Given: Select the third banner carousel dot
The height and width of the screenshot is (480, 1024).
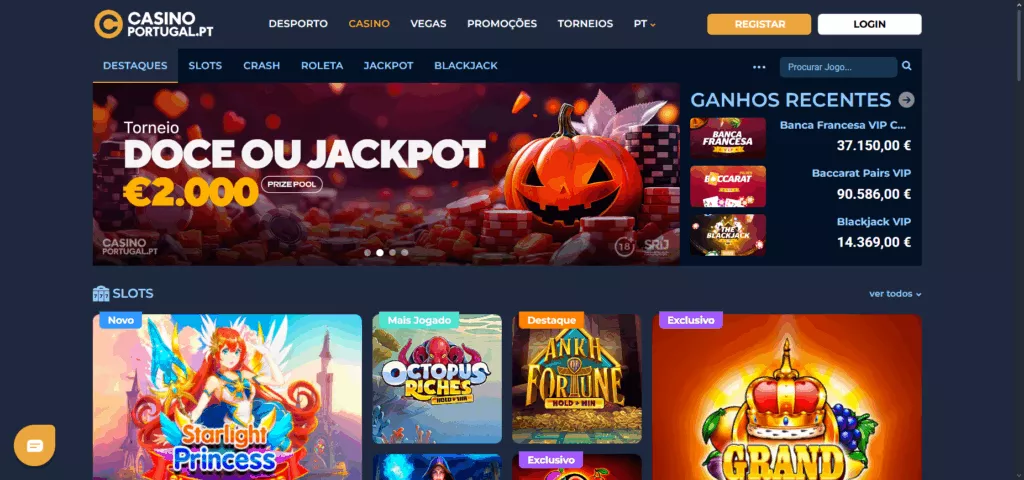Looking at the screenshot, I should (392, 252).
